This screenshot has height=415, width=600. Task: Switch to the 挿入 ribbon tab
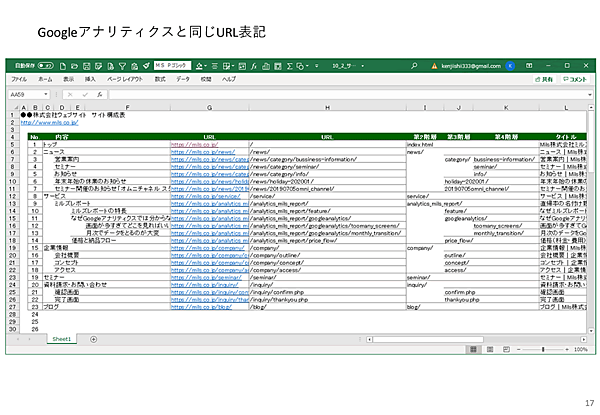90,78
